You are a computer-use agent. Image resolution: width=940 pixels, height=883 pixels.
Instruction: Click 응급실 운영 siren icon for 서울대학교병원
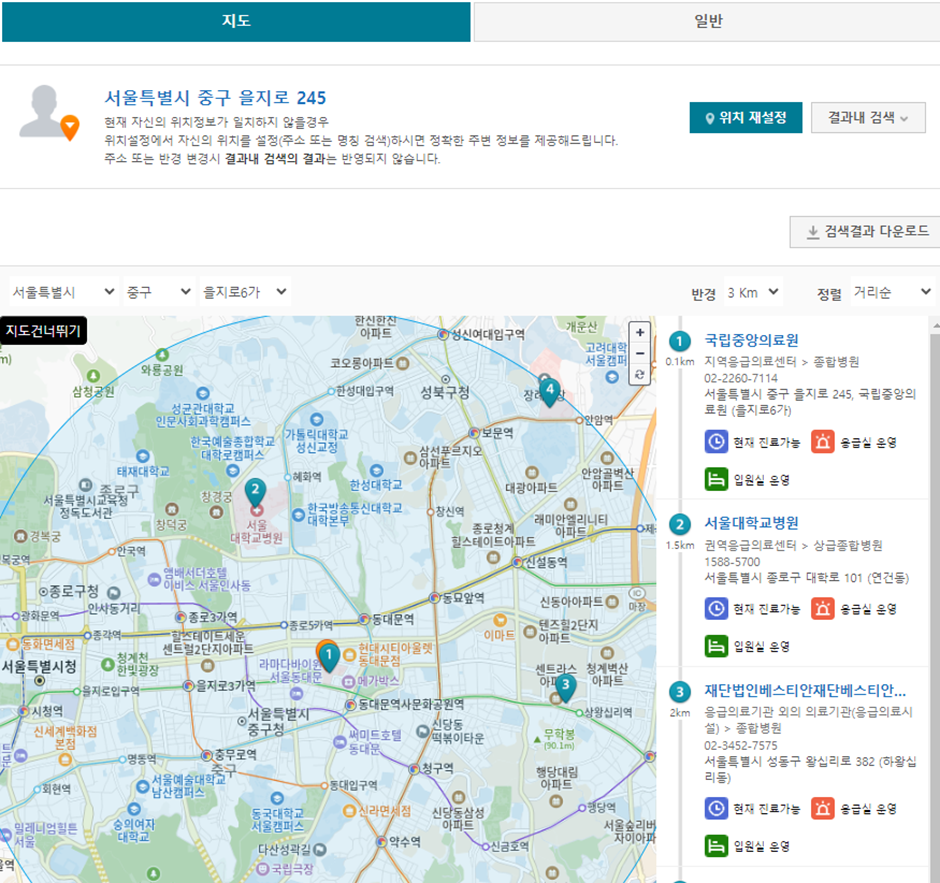pyautogui.click(x=822, y=609)
